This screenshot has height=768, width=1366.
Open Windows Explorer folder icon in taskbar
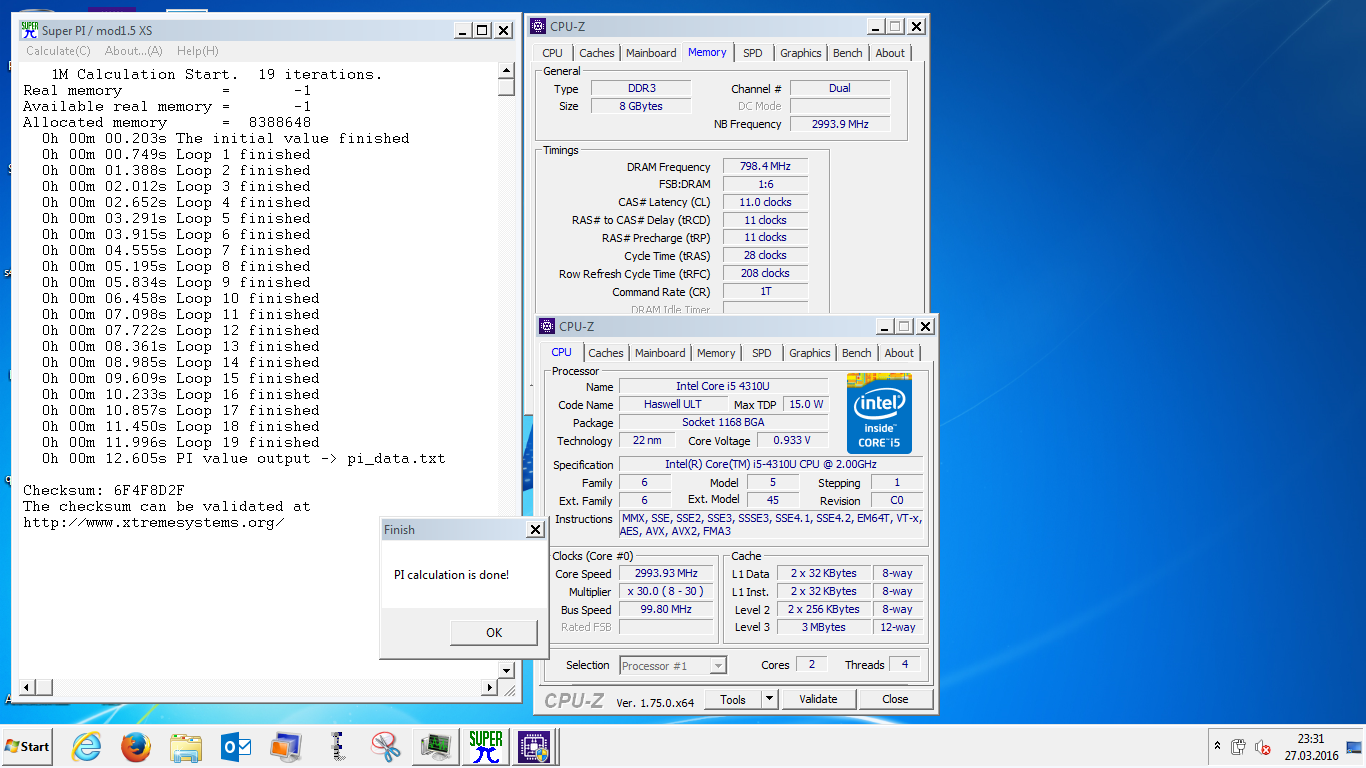click(186, 746)
